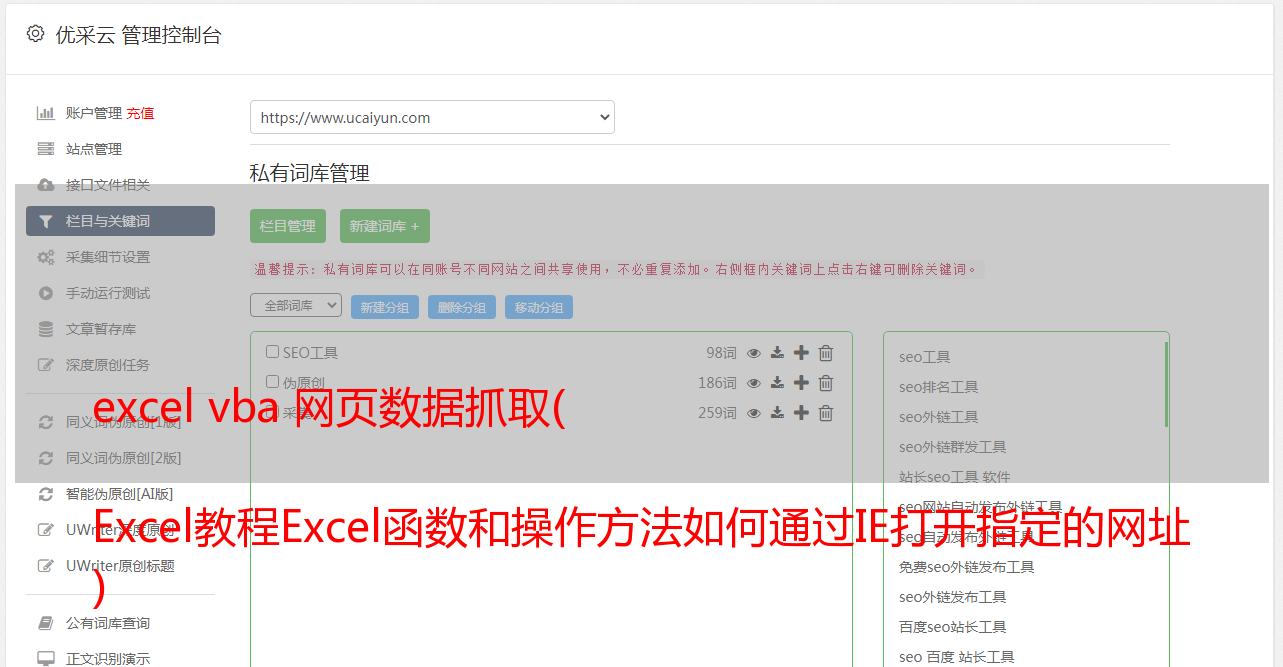Open 正文识别演示 sidebar entry
This screenshot has height=667, width=1283.
[108, 659]
